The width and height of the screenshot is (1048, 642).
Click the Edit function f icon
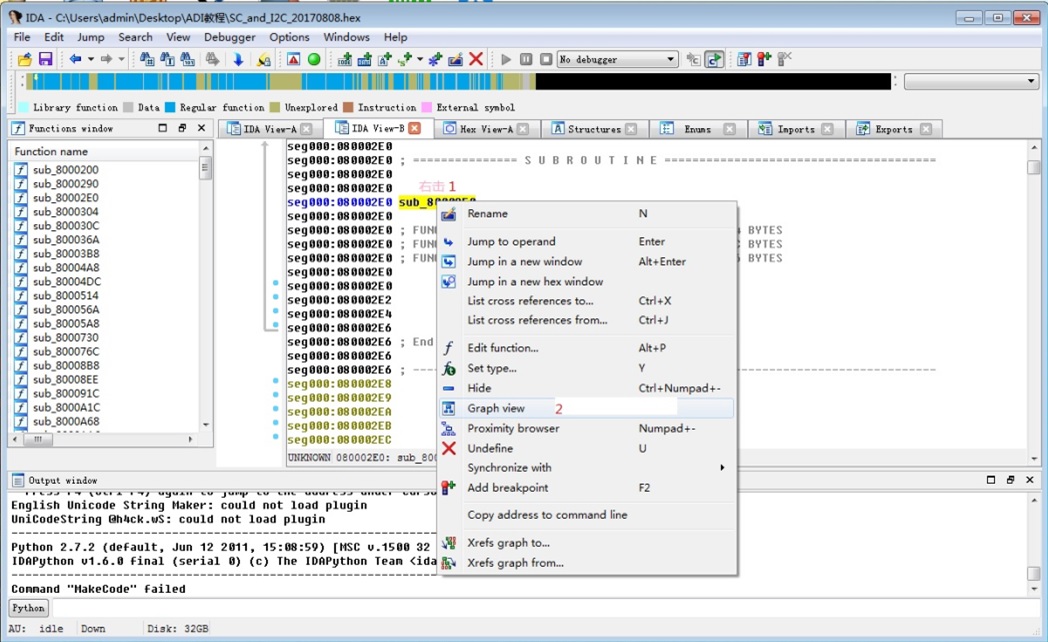click(448, 347)
